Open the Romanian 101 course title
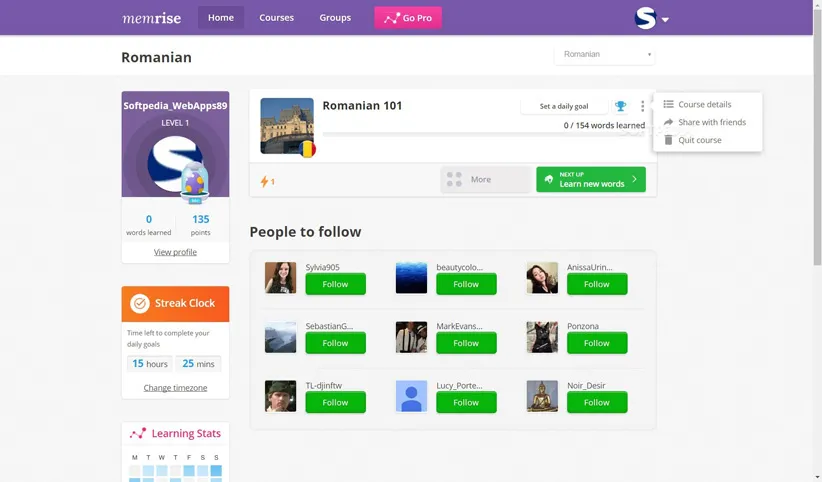Image resolution: width=822 pixels, height=482 pixels. 362,105
